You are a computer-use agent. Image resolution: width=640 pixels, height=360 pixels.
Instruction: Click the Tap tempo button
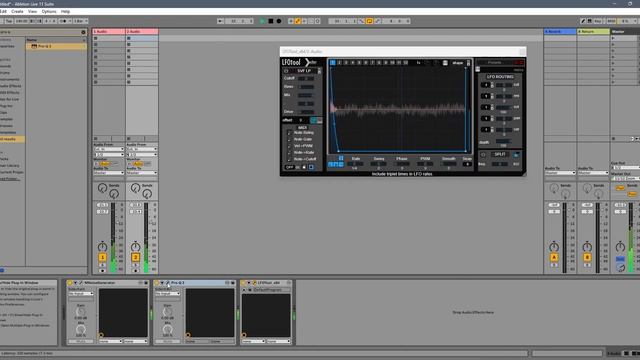pos(9,21)
